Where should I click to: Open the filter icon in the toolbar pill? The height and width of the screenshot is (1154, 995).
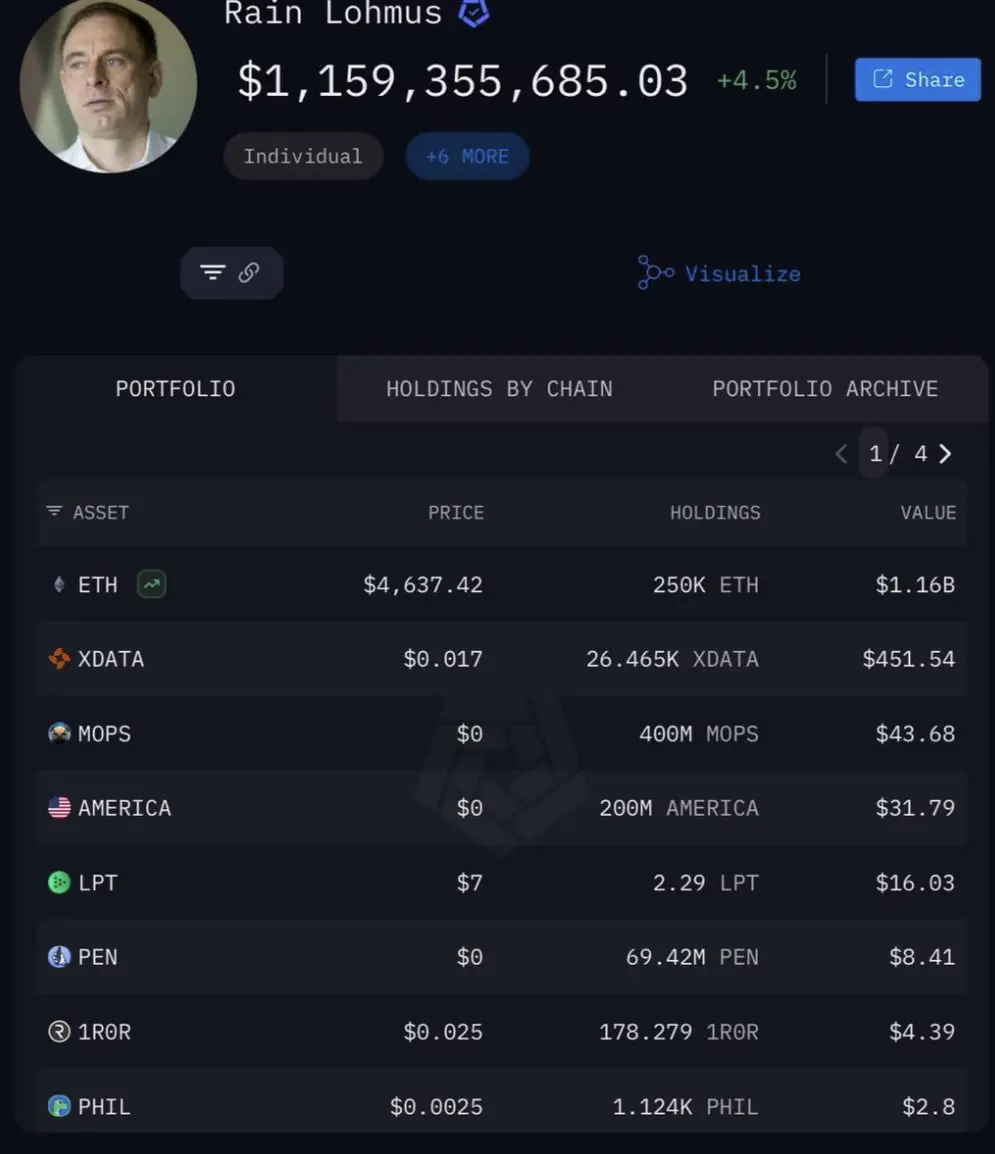pyautogui.click(x=213, y=273)
